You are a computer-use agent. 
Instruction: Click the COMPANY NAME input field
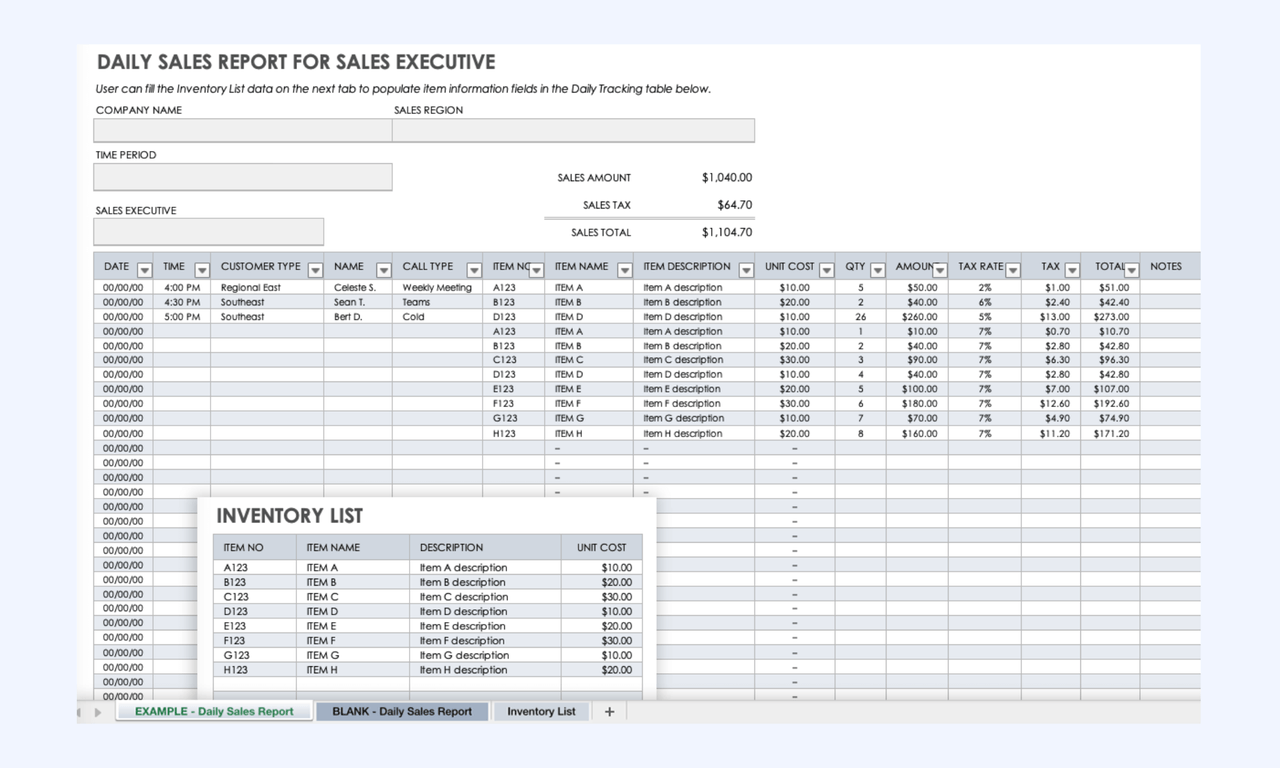(x=243, y=131)
